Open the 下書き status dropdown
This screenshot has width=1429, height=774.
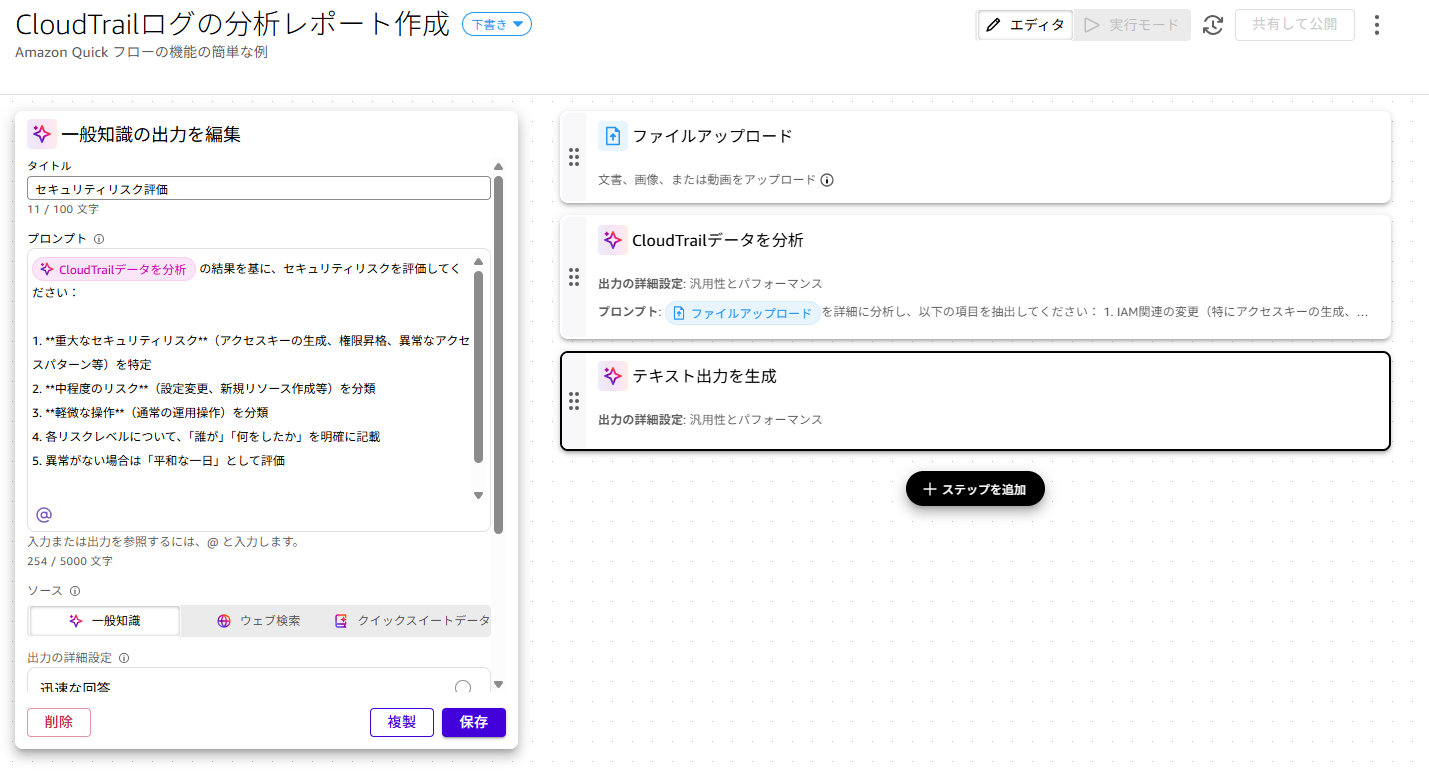click(x=497, y=25)
